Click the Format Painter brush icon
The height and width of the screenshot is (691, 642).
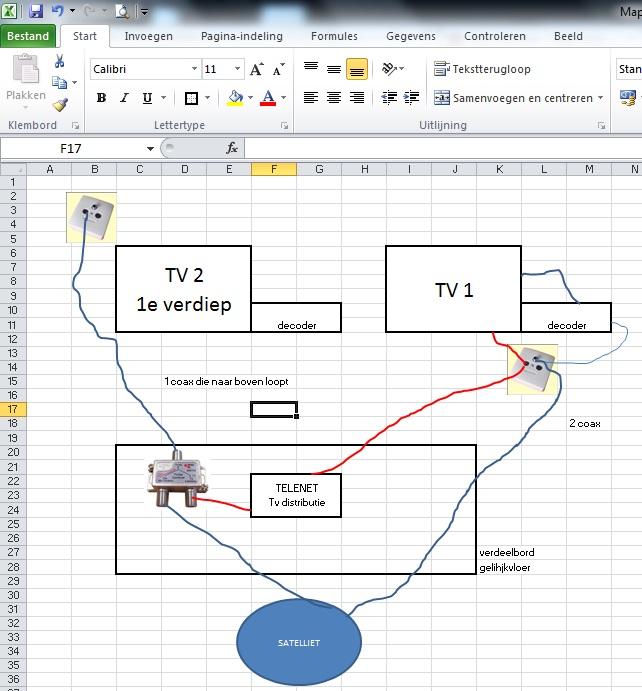pos(60,104)
